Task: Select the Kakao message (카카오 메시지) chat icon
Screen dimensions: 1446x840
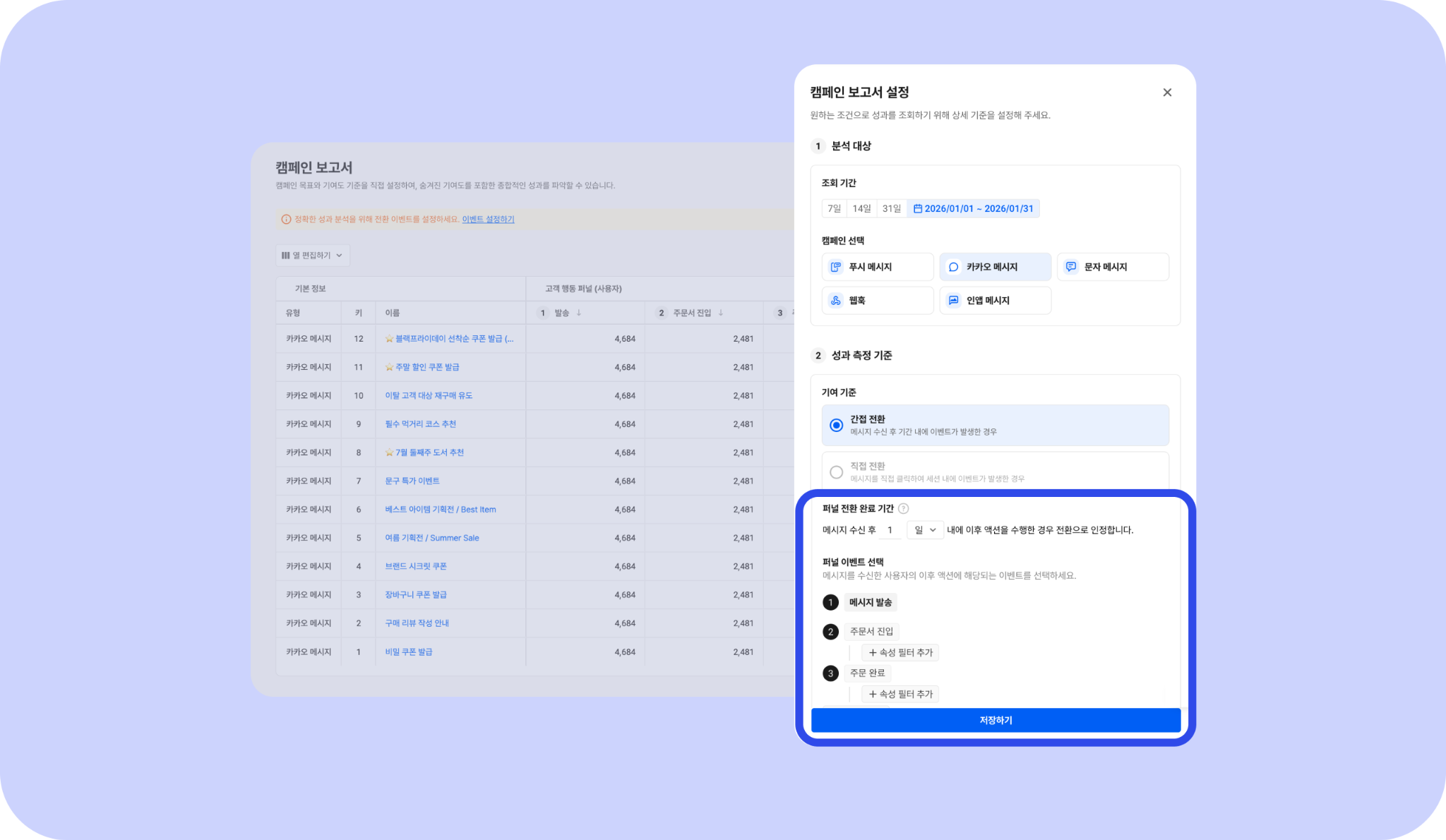Action: click(954, 267)
